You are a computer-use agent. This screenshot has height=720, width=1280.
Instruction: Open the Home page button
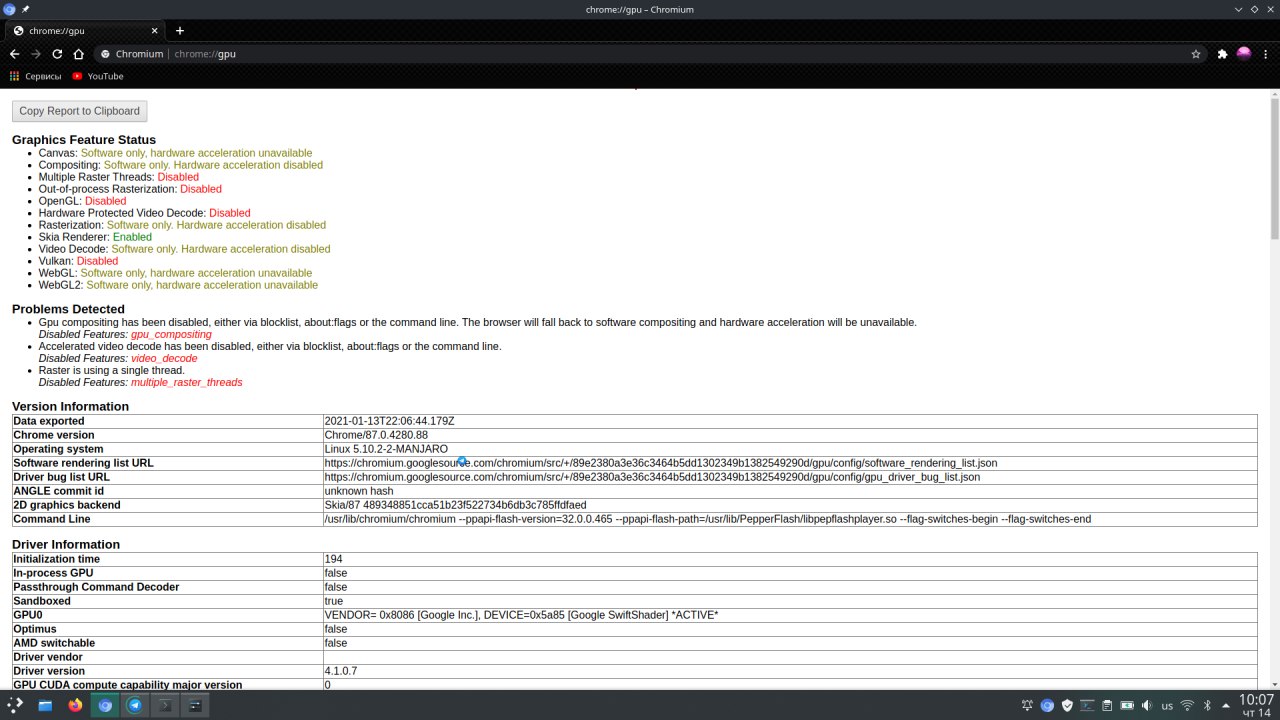(78, 54)
